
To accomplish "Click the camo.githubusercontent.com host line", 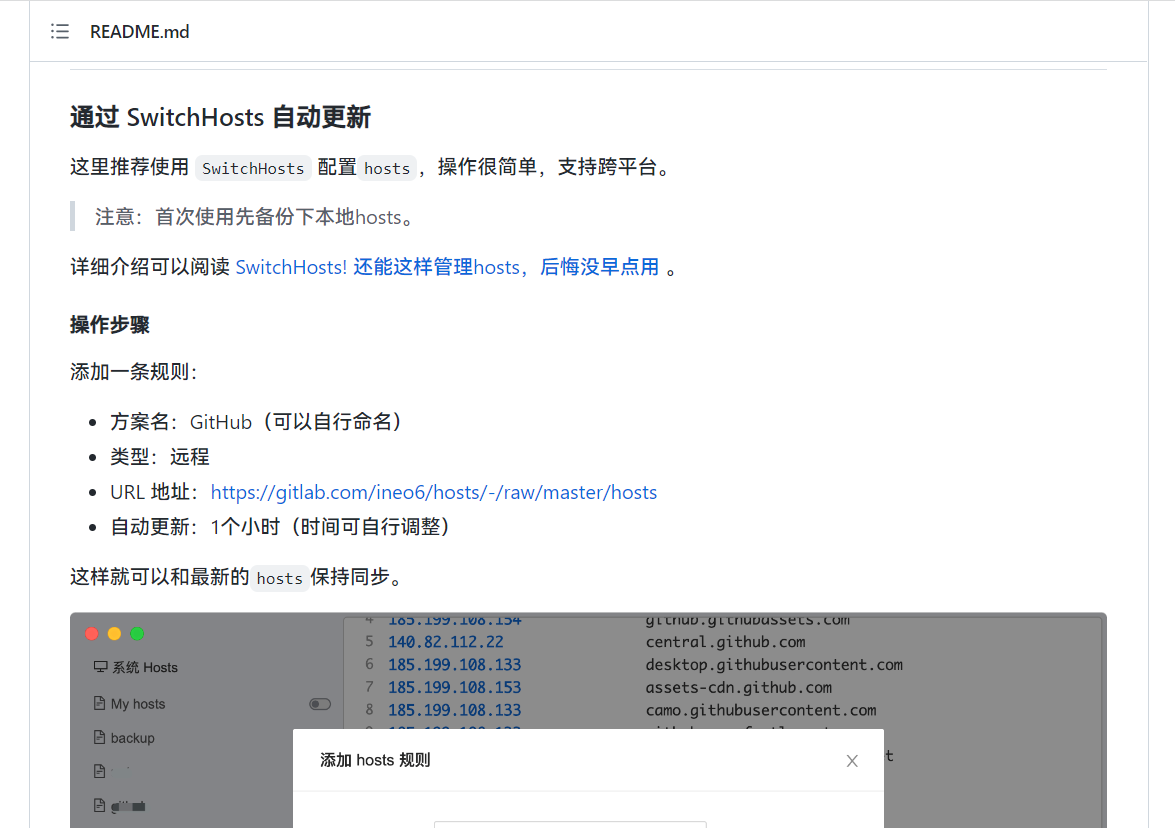I will tap(761, 710).
